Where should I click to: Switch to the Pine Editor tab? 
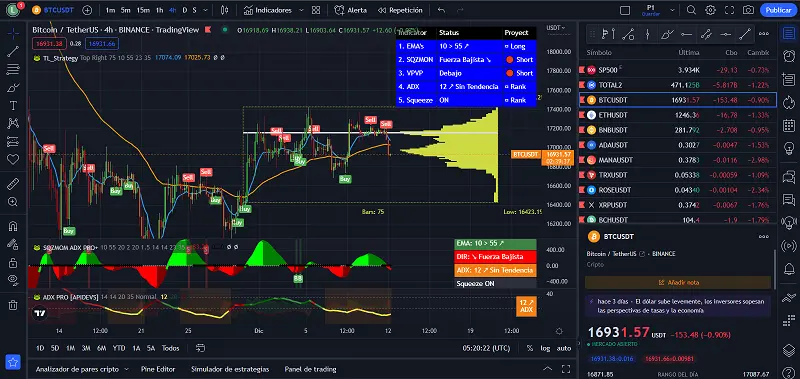click(158, 369)
